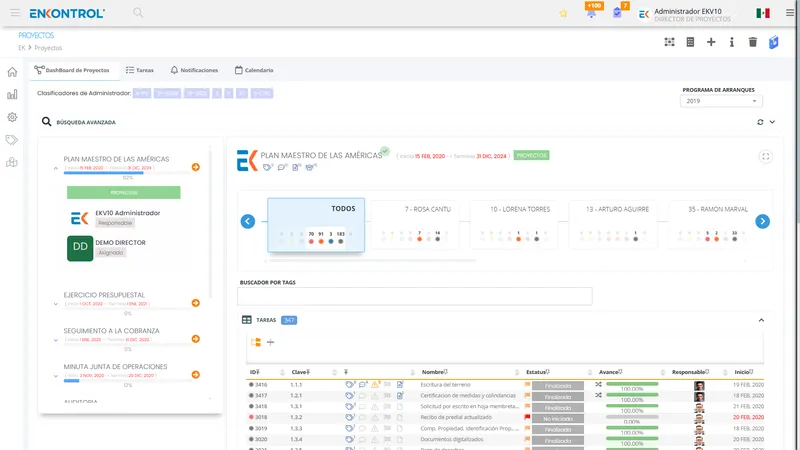Viewport: 800px width, 450px height.
Task: Open Programa de Arranques 2019 dropdown
Action: click(721, 101)
